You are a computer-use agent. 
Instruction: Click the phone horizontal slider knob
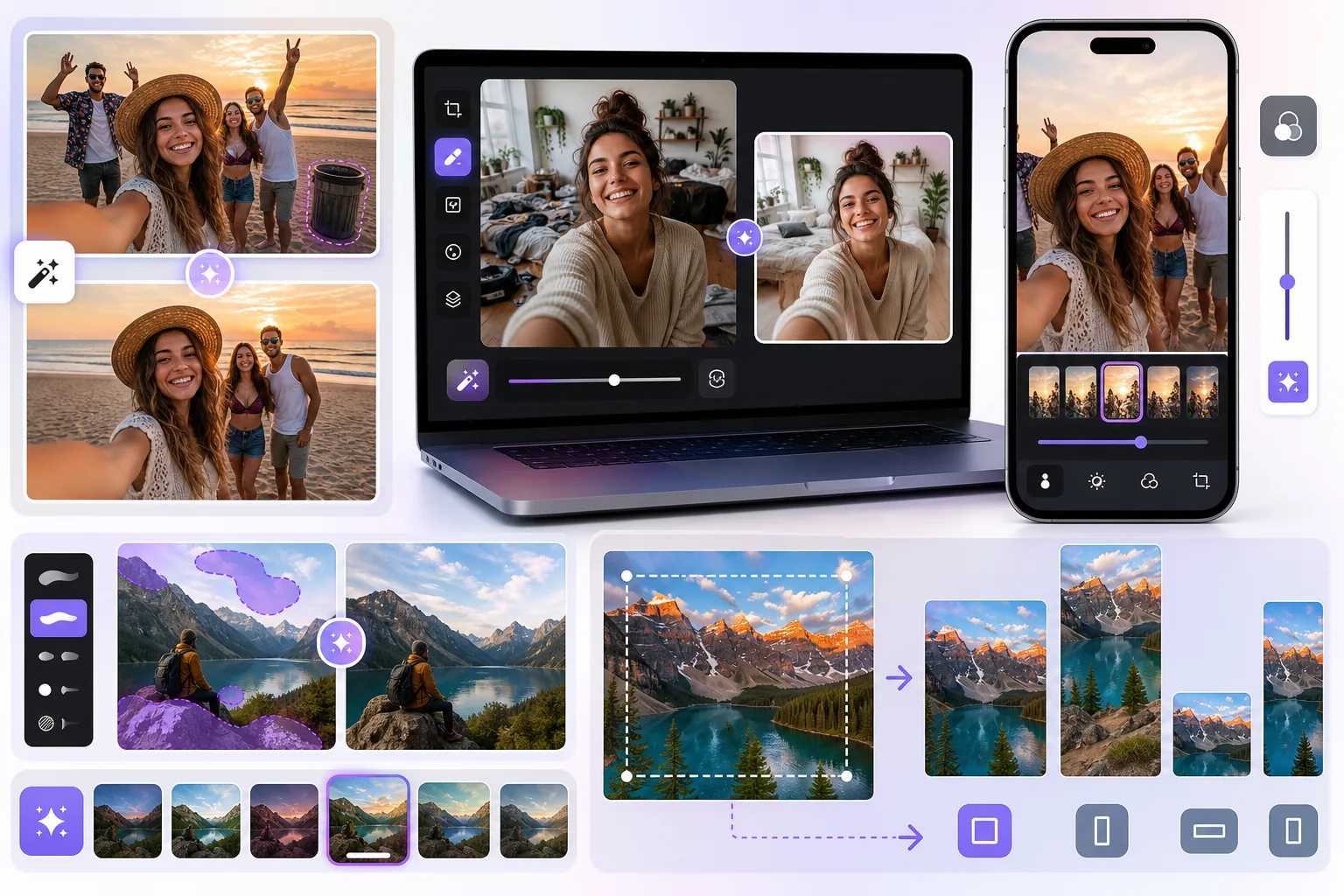click(1141, 442)
